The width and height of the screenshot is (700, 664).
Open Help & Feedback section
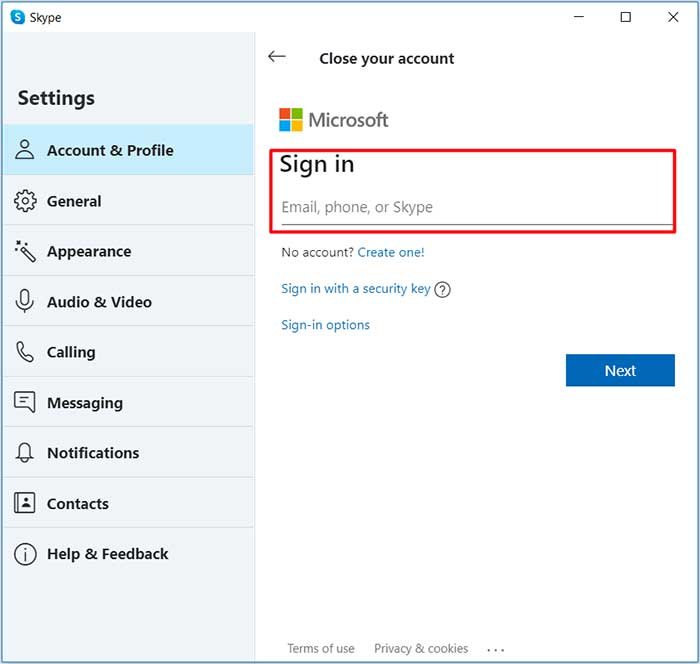point(129,554)
